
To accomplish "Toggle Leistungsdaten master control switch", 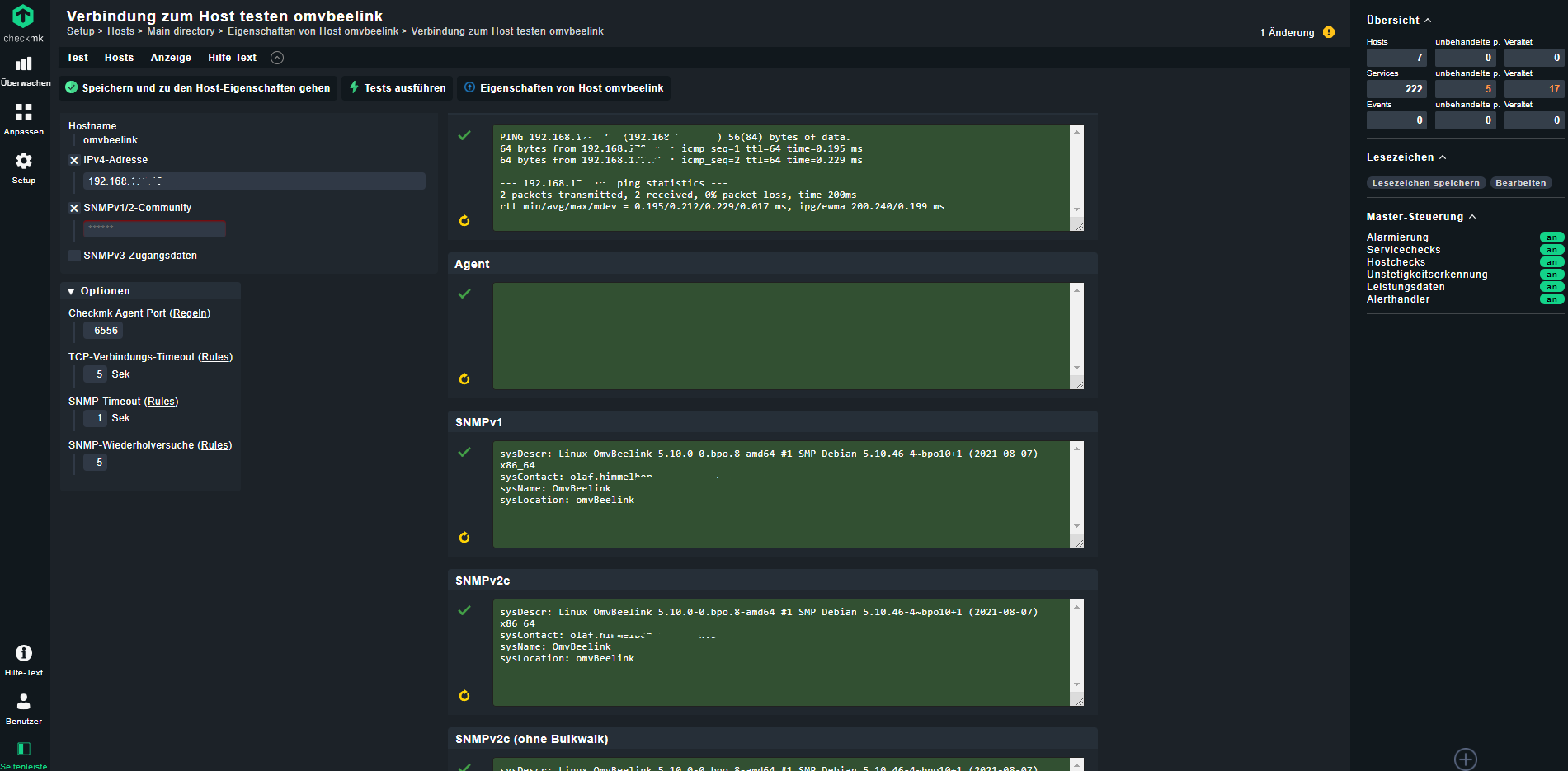I will click(1552, 287).
